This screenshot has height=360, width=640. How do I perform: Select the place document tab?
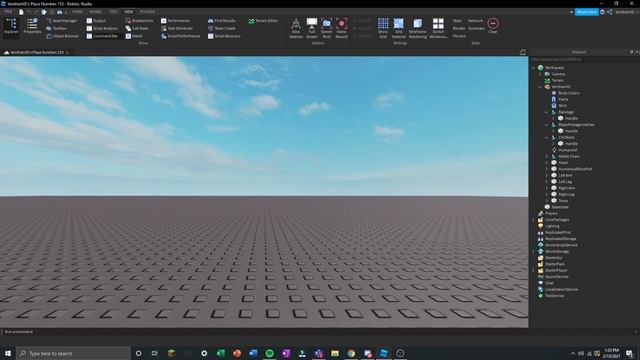click(36, 52)
